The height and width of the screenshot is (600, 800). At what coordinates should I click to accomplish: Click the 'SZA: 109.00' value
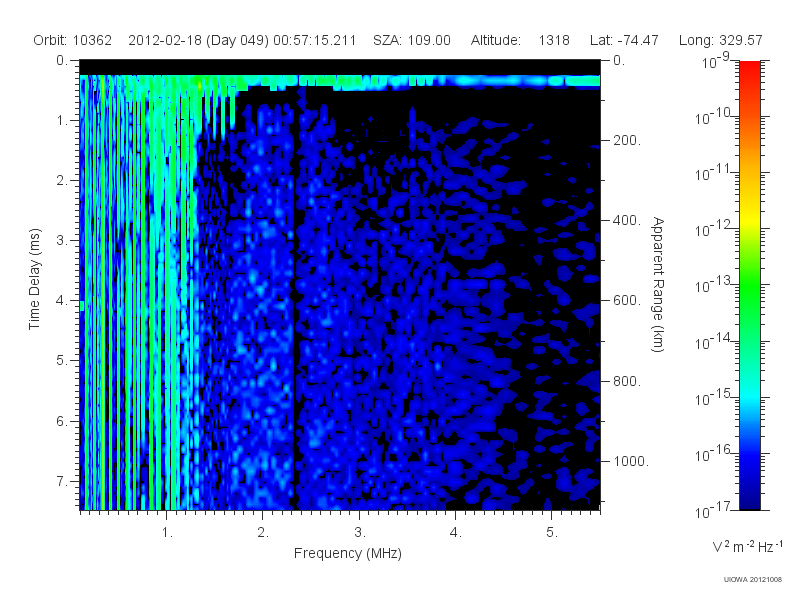(x=412, y=40)
